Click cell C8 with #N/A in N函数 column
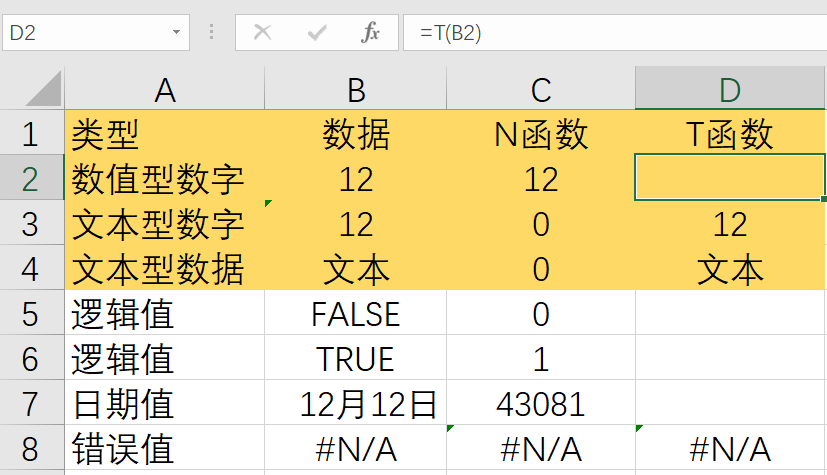The width and height of the screenshot is (827, 475). 541,448
